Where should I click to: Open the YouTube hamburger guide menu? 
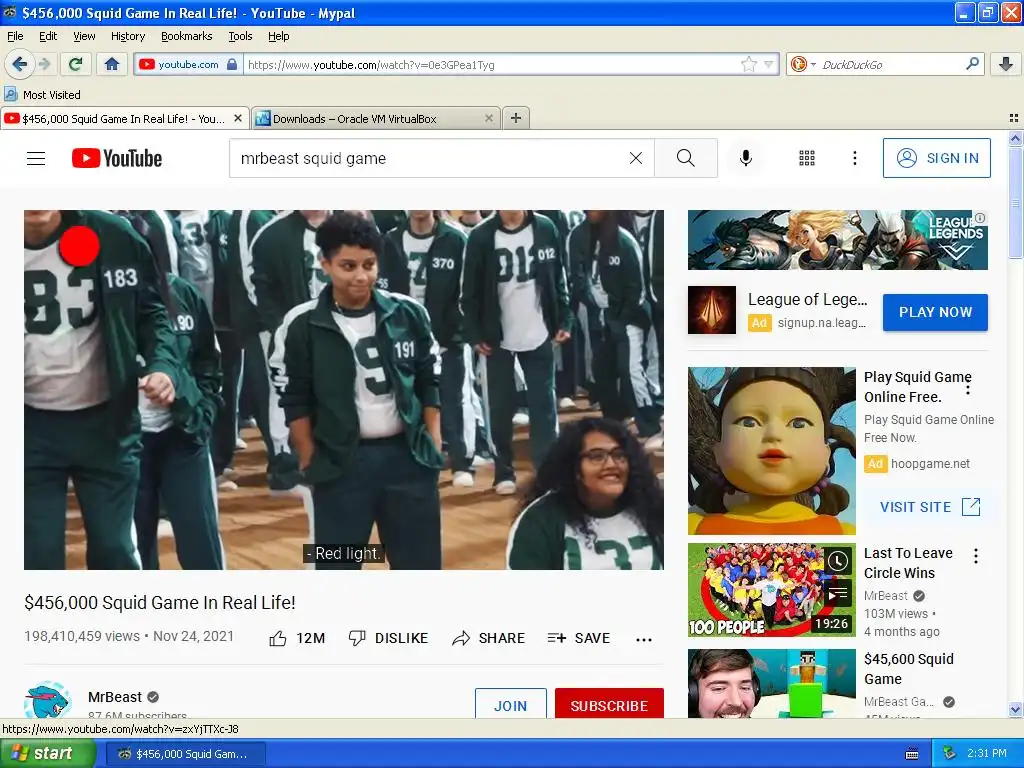[36, 158]
